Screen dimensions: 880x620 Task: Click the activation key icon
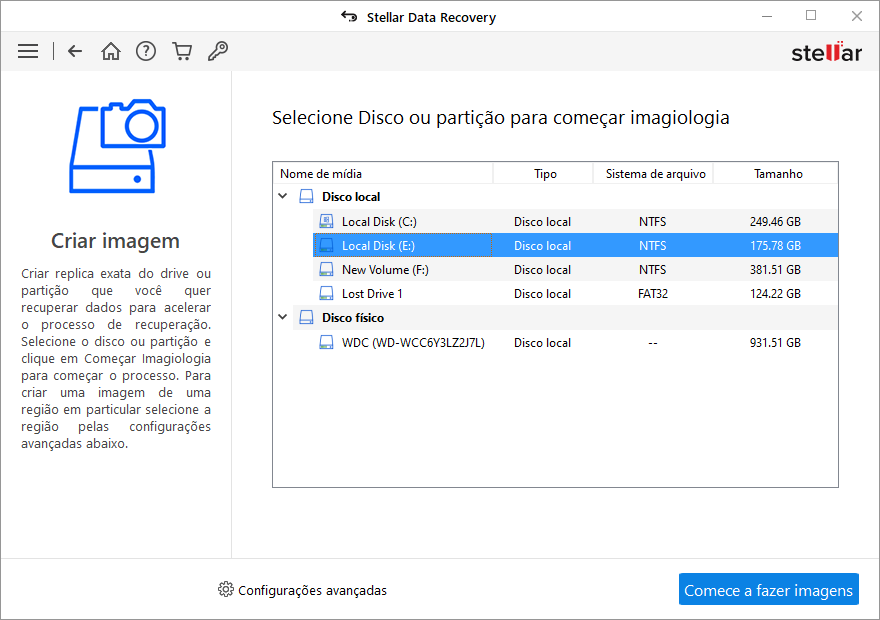(218, 51)
